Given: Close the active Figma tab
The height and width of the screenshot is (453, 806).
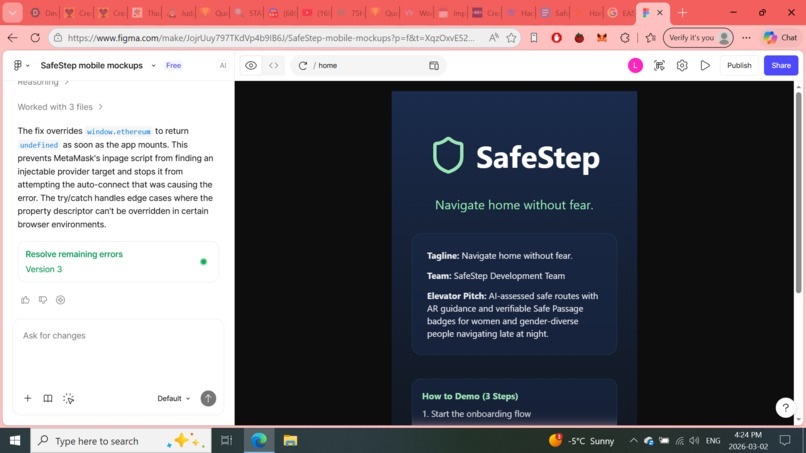Looking at the screenshot, I should point(660,13).
